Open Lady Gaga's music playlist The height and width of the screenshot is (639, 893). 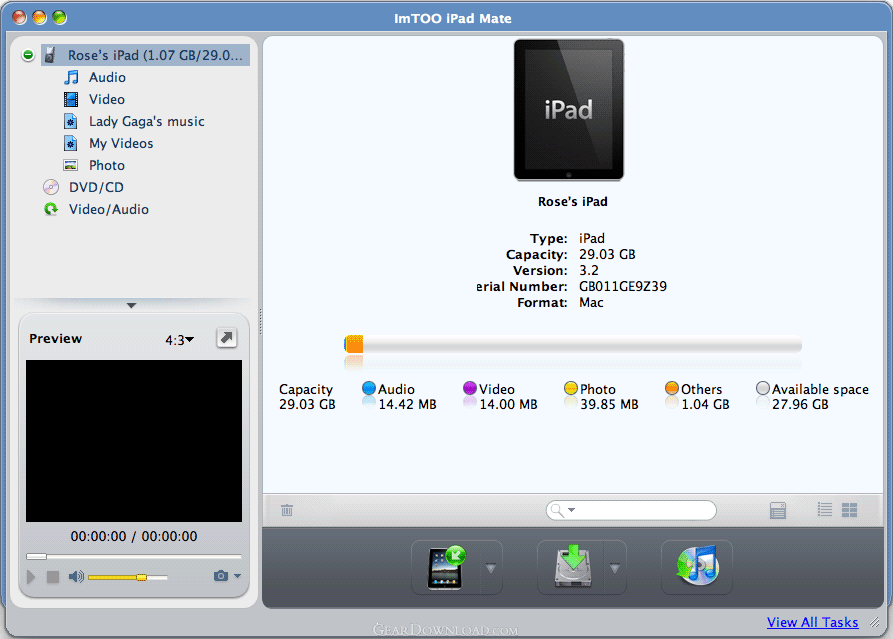(146, 121)
